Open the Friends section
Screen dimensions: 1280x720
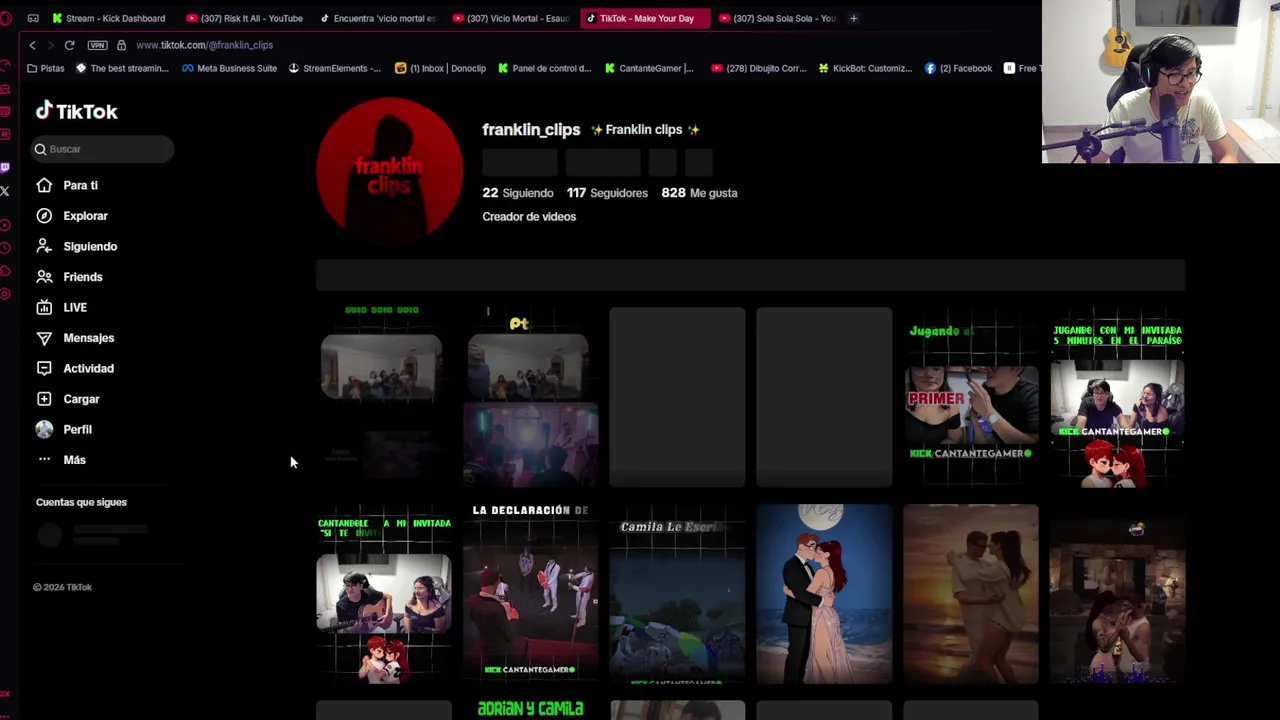(x=70, y=277)
